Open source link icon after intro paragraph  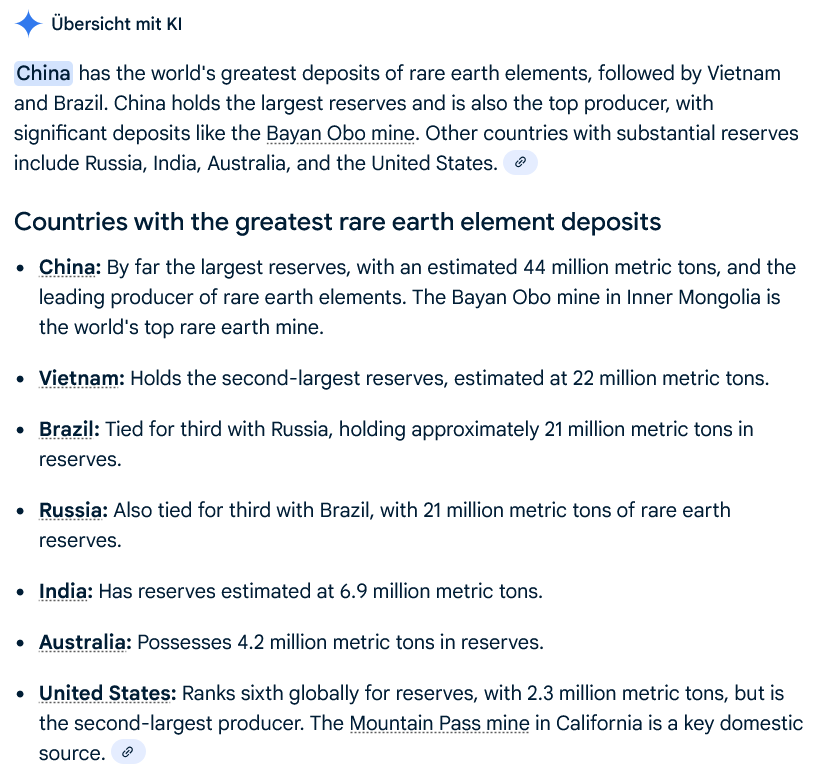pos(520,163)
